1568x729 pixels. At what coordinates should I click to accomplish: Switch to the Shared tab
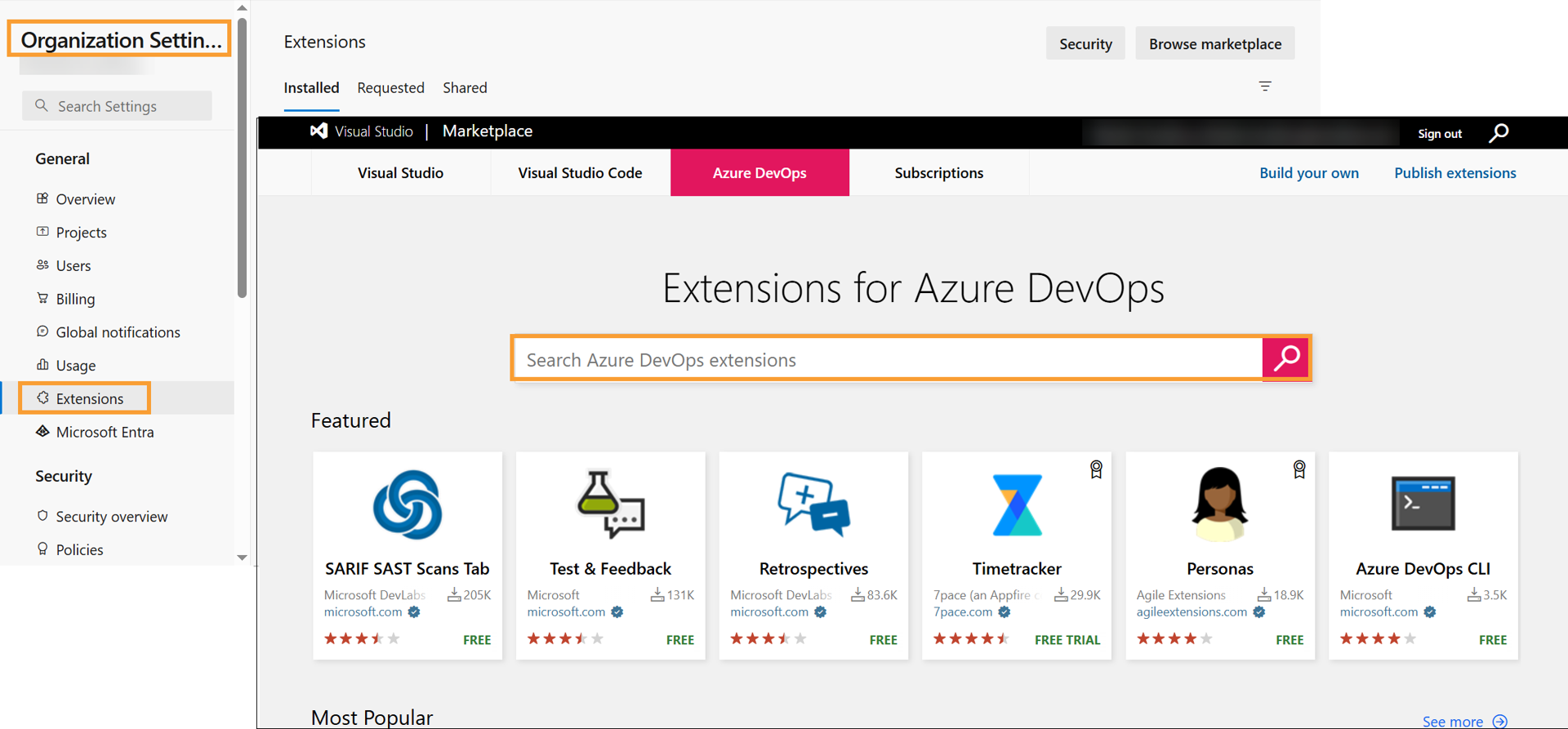tap(465, 87)
